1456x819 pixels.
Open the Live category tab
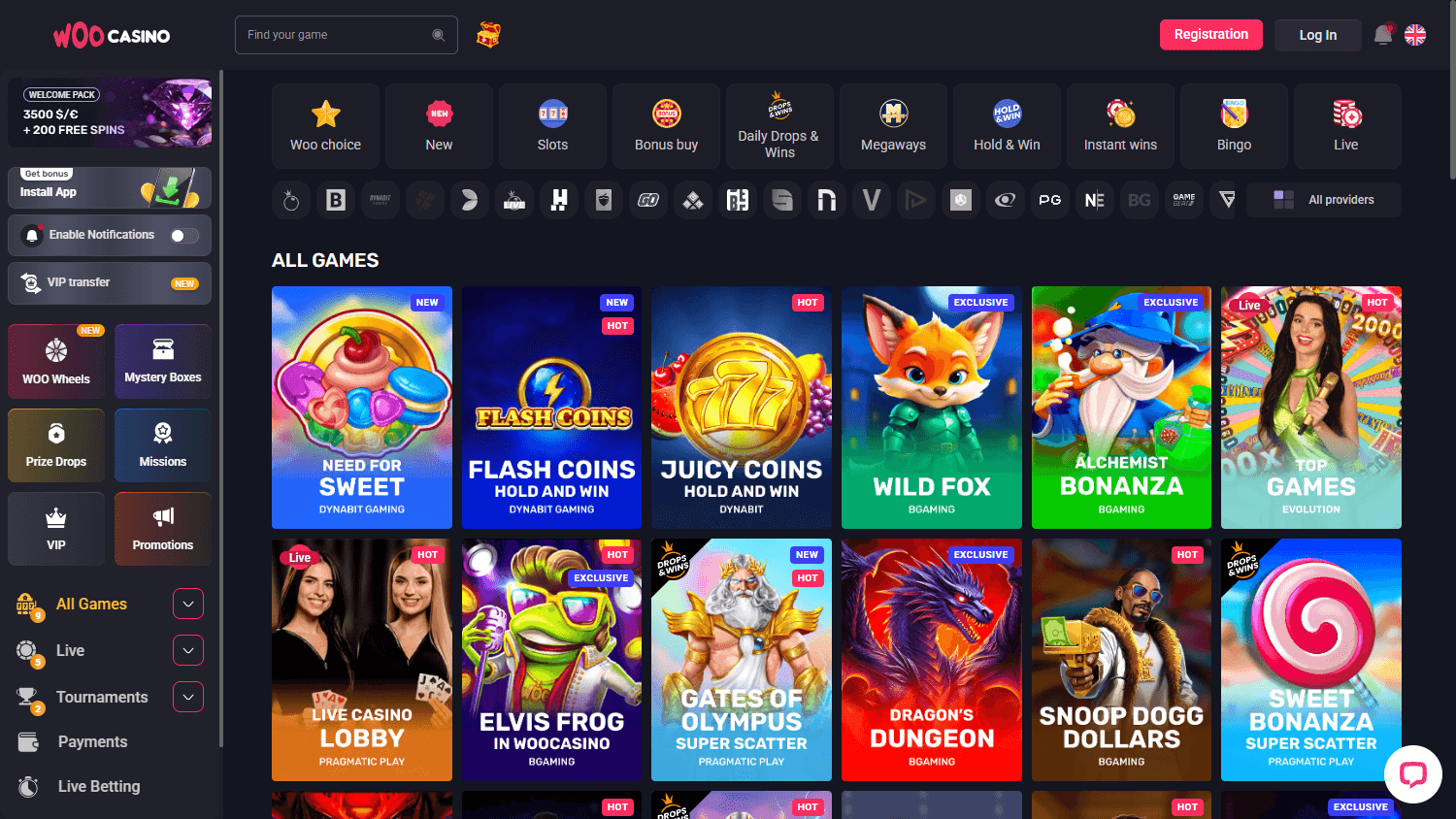(x=1347, y=126)
